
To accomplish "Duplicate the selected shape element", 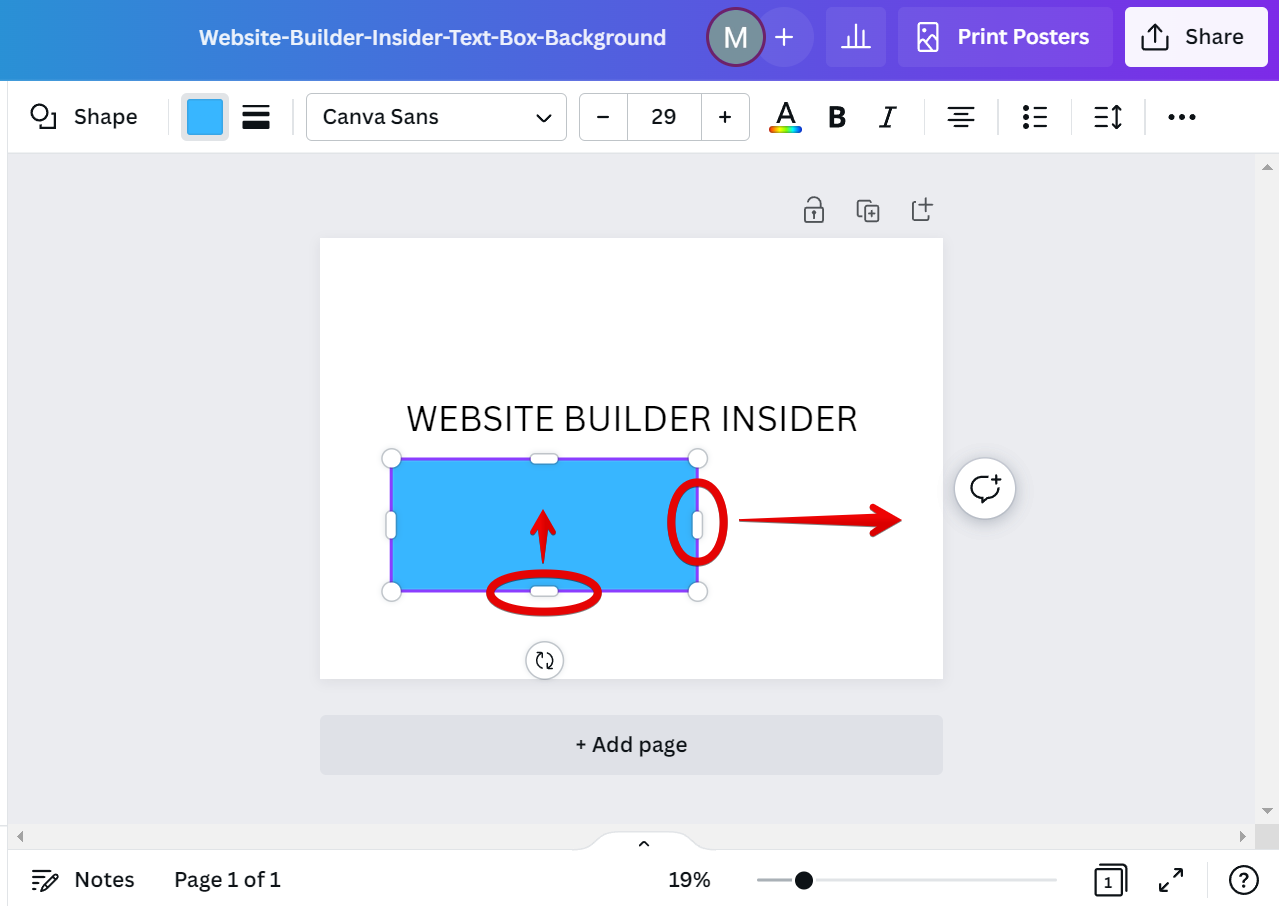I will [867, 210].
